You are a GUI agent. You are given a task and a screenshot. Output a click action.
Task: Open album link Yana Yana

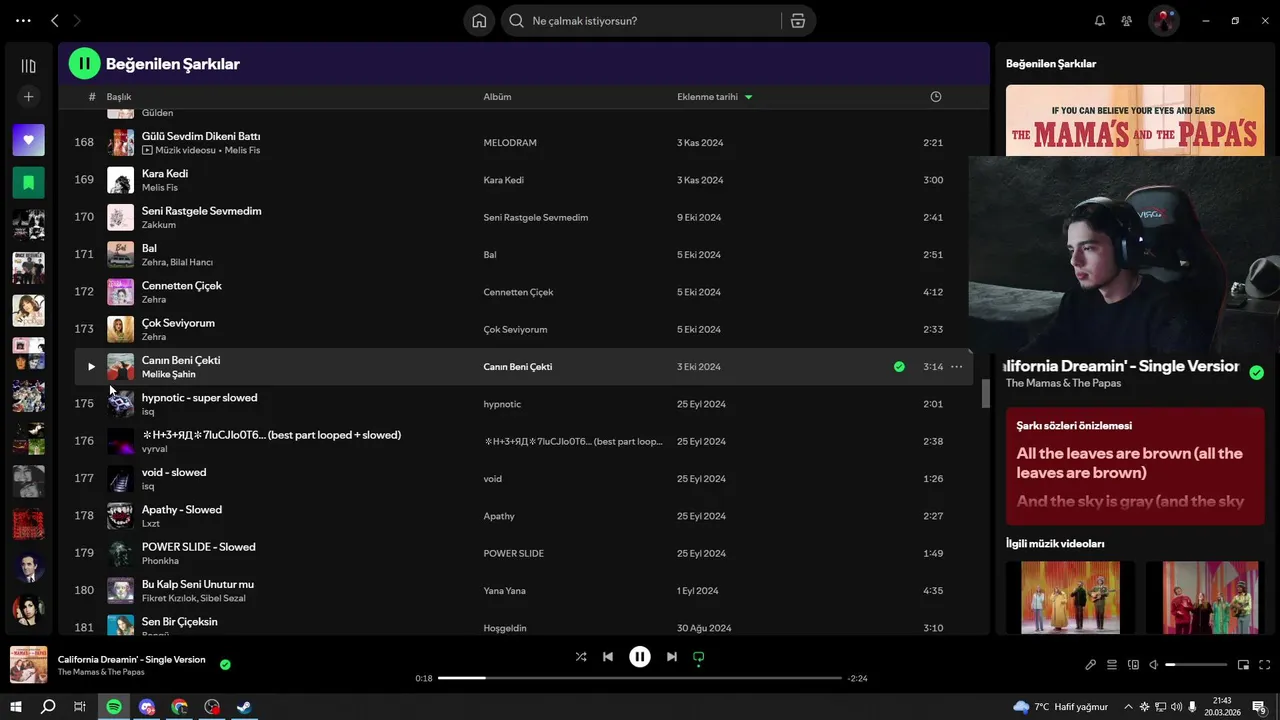504,591
